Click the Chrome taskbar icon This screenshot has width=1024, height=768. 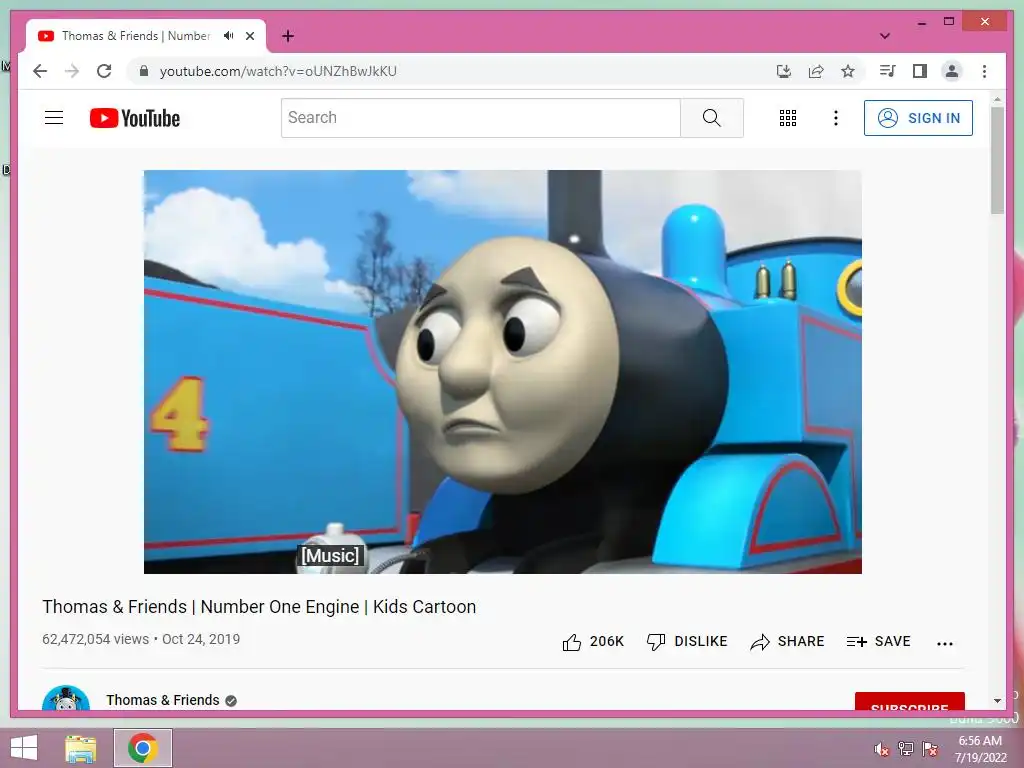pos(143,748)
